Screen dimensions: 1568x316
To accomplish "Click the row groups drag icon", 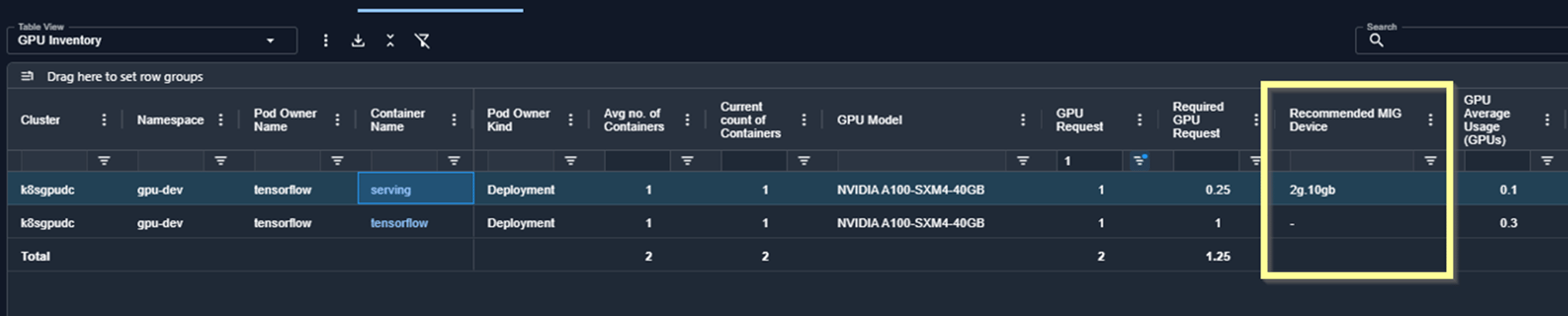I will click(27, 76).
